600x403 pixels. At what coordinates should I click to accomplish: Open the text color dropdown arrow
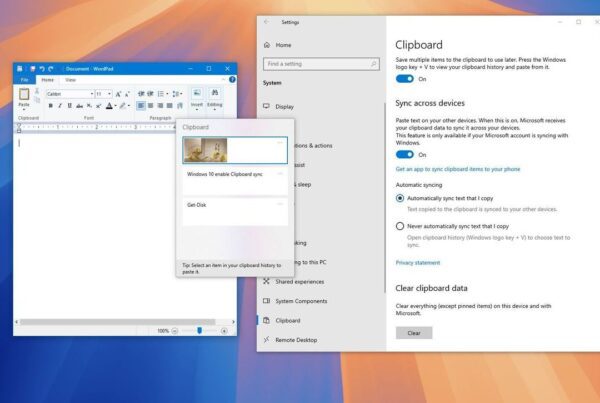coord(116,106)
